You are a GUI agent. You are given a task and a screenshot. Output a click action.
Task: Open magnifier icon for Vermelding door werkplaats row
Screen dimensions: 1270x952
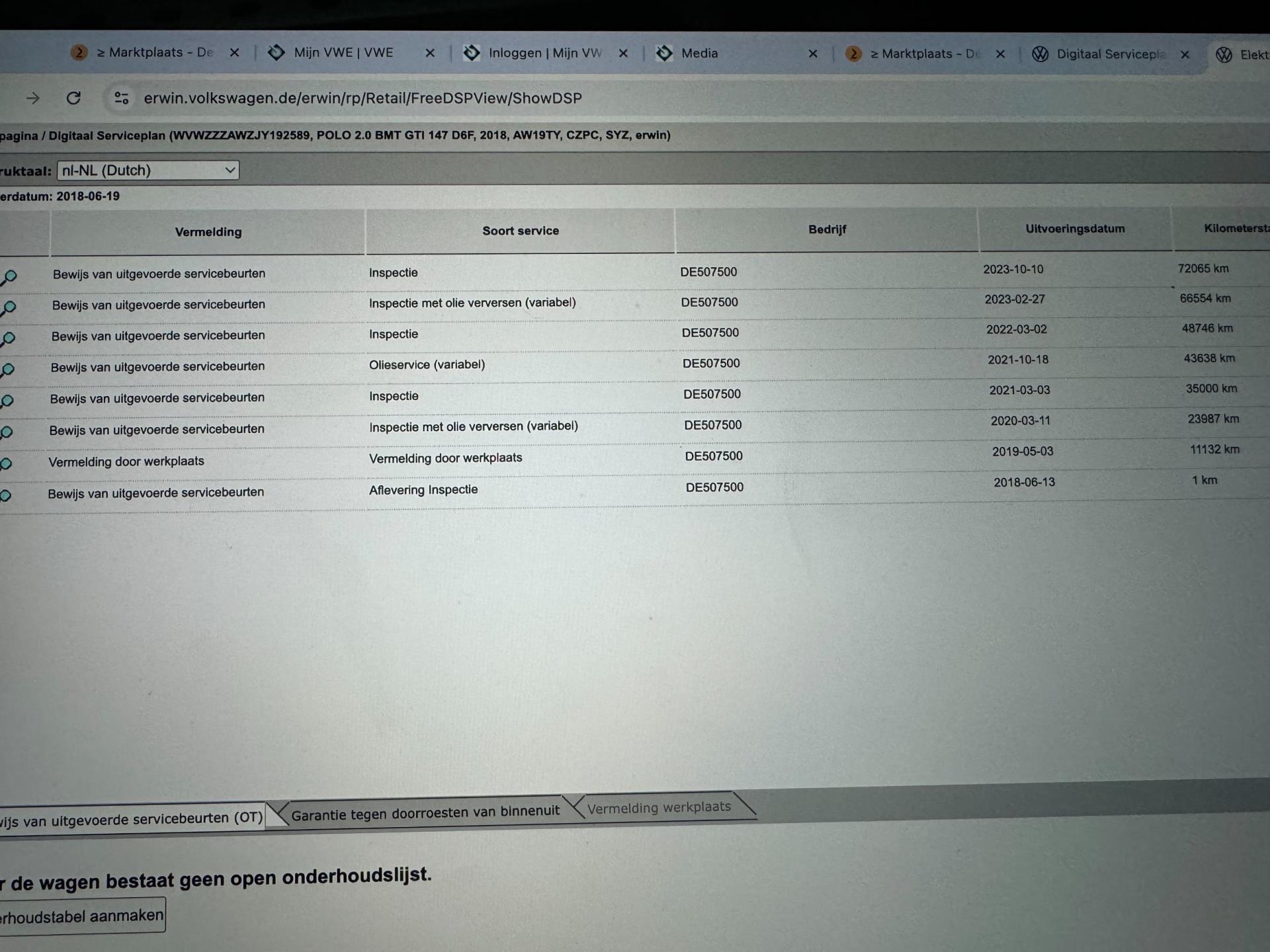tap(5, 463)
